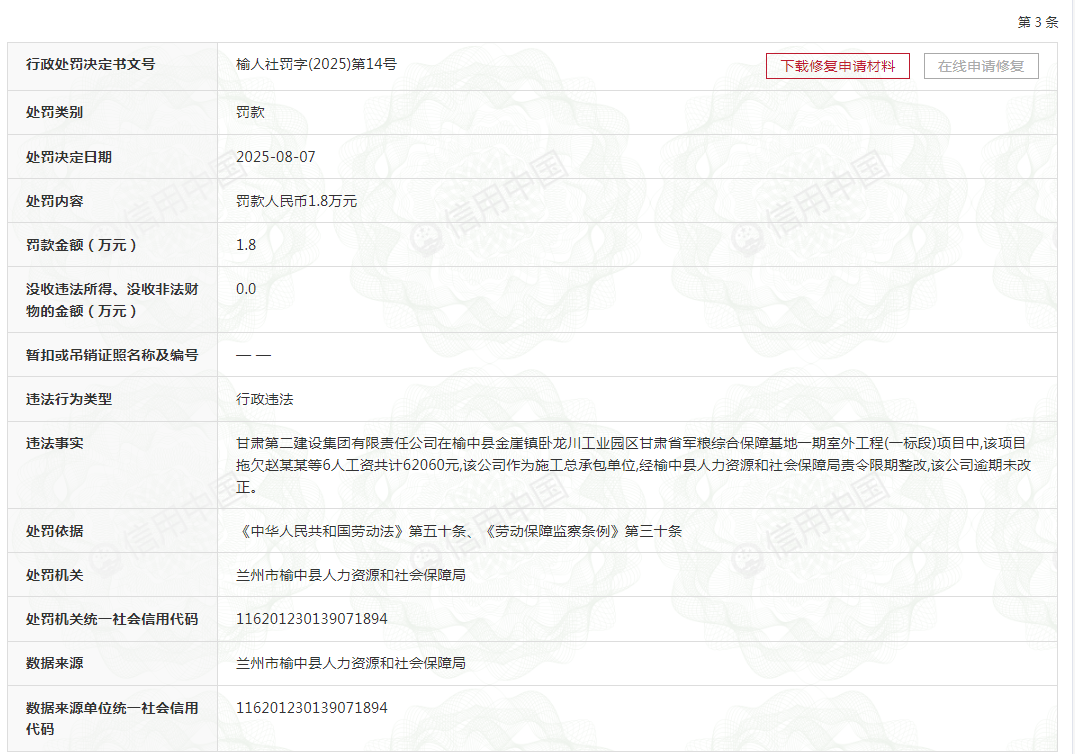Select the credit code in 处罚机关统一社会信用代码 row
Viewport: 1075px width, 754px height.
click(312, 618)
